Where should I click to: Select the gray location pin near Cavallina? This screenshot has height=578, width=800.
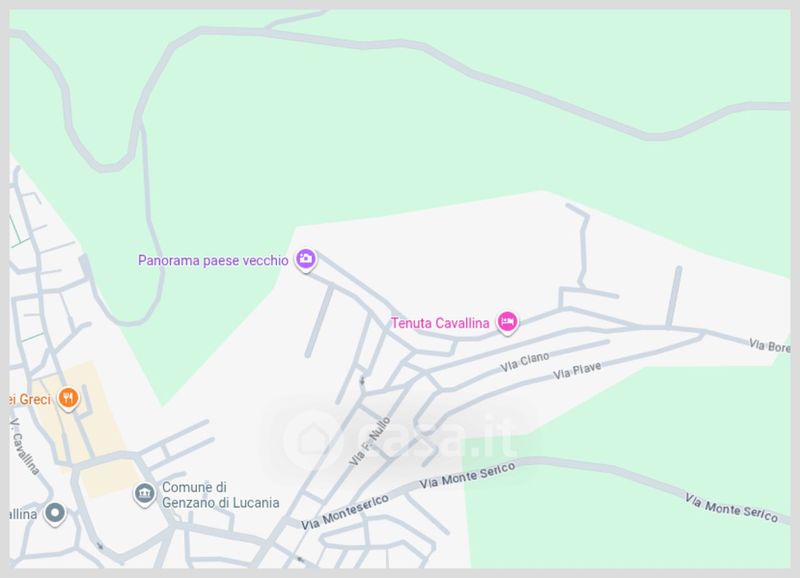click(55, 513)
